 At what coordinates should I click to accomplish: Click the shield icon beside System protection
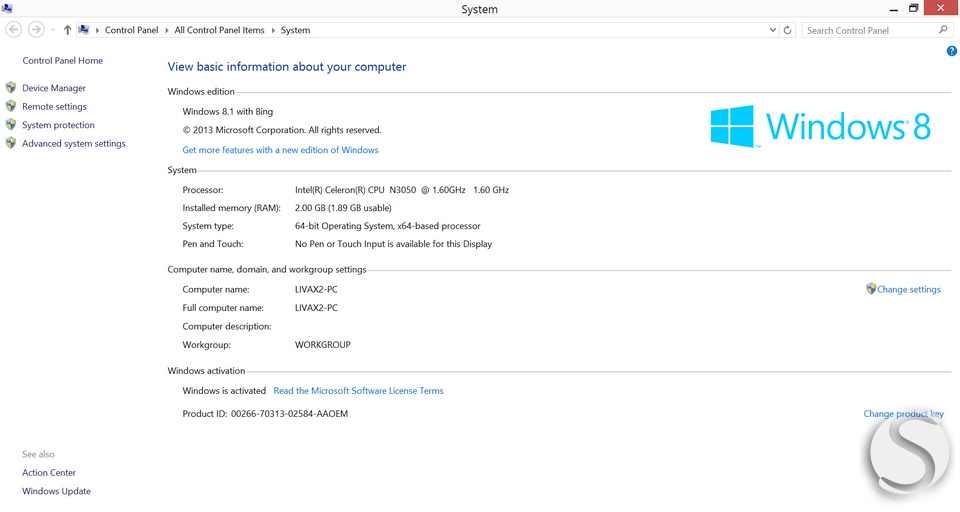point(10,124)
